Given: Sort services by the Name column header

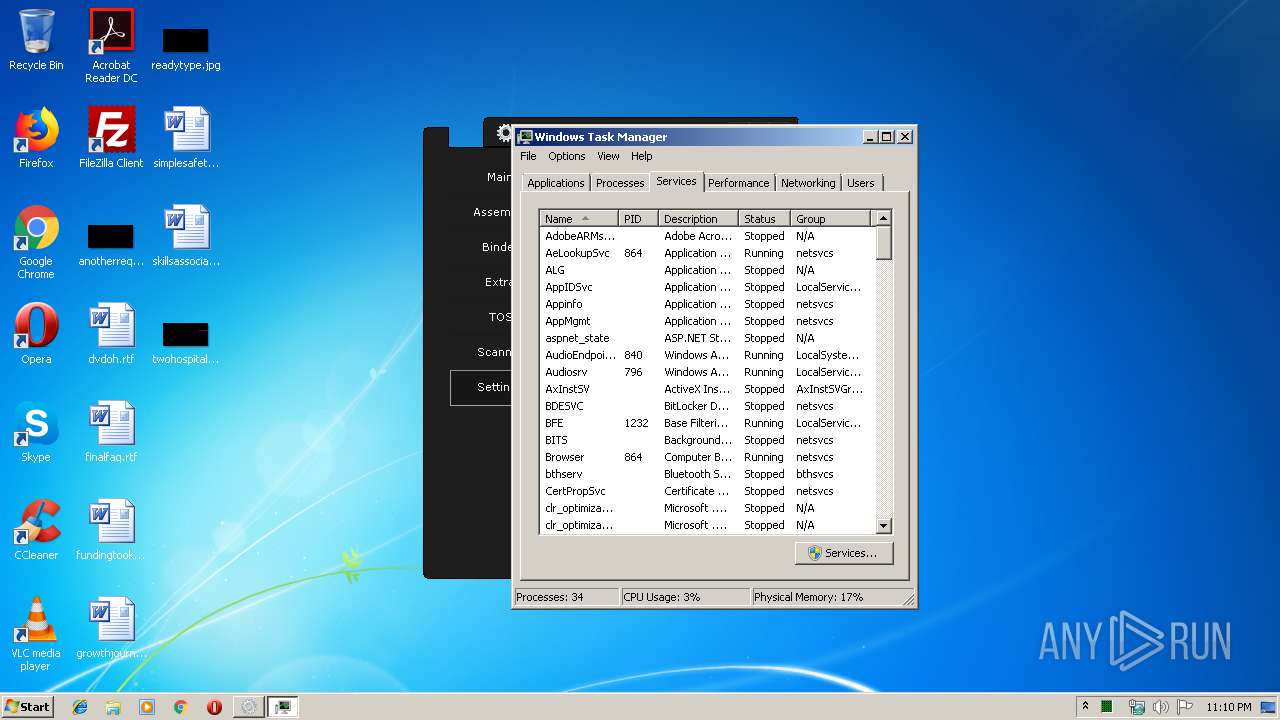Looking at the screenshot, I should click(577, 219).
